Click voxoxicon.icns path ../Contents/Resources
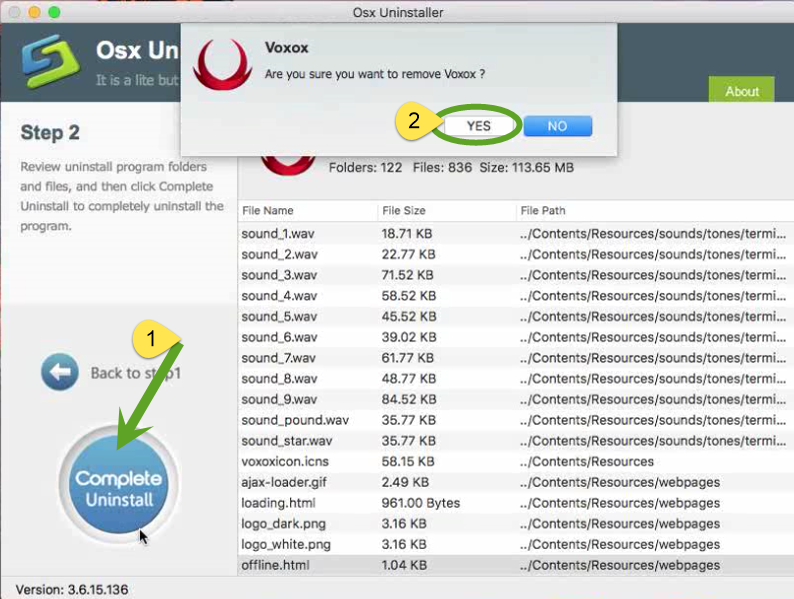Viewport: 794px width, 599px height. (586, 462)
